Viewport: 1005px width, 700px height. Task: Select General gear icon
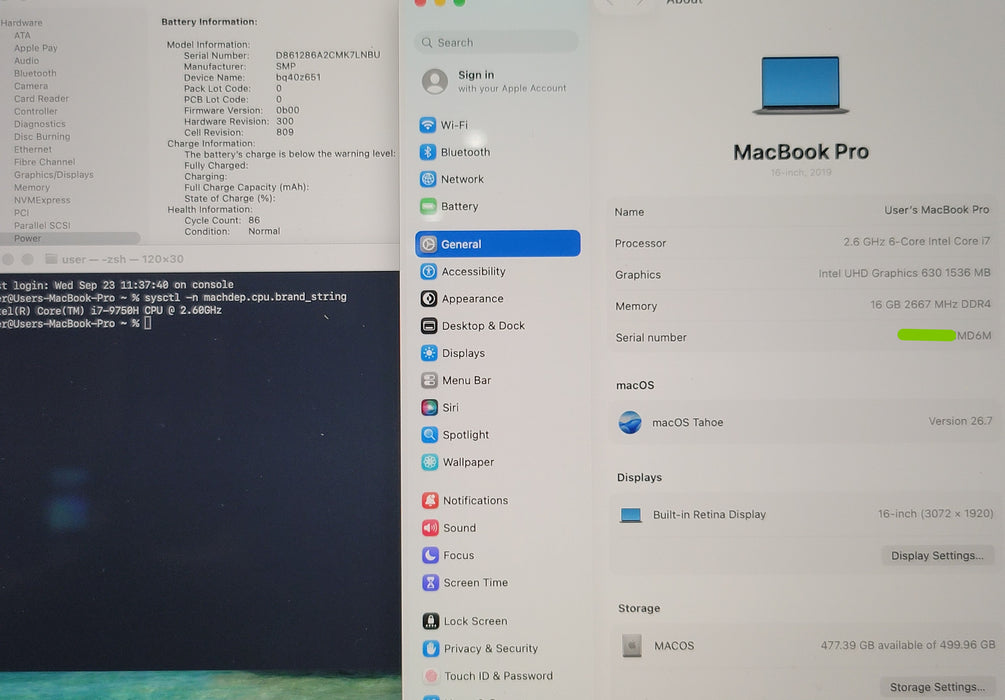428,244
